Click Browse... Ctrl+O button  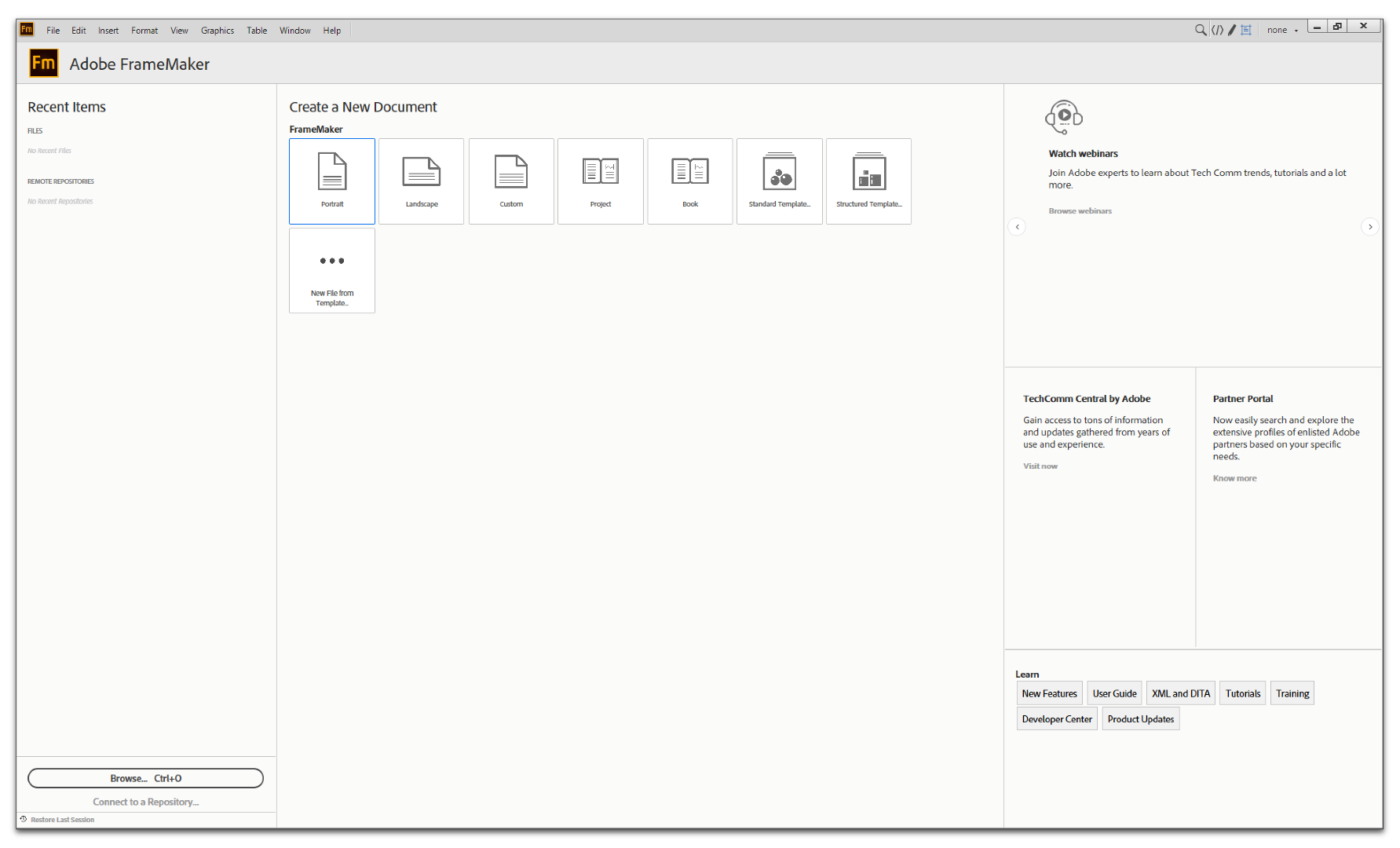click(x=146, y=778)
